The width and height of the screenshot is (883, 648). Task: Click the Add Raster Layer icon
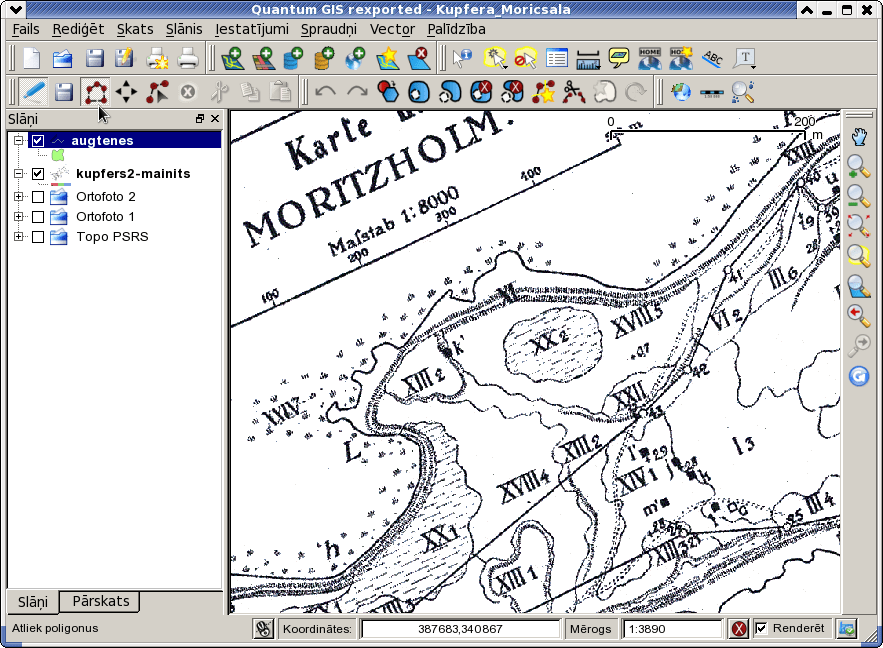(x=264, y=58)
